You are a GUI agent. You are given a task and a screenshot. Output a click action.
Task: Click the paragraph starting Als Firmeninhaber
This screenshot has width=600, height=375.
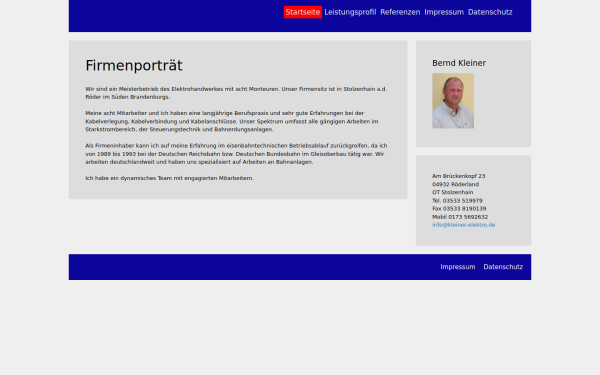(x=236, y=154)
